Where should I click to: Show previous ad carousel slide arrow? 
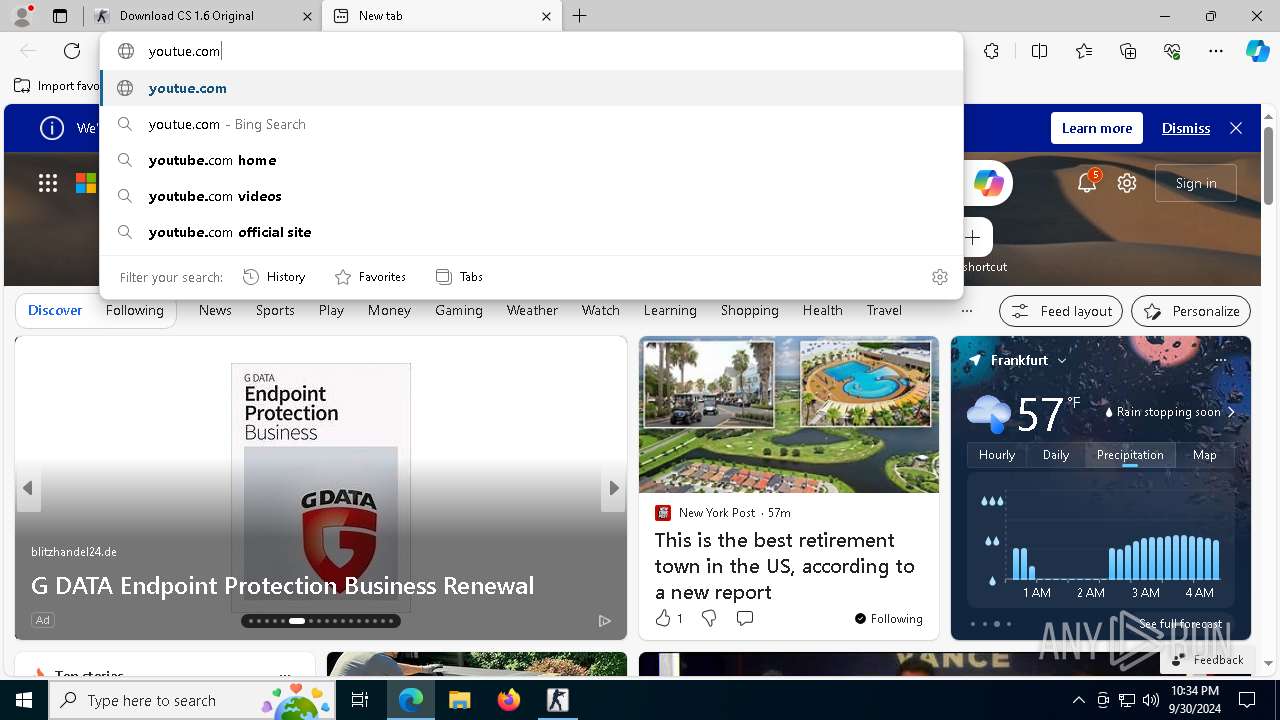click(x=28, y=488)
